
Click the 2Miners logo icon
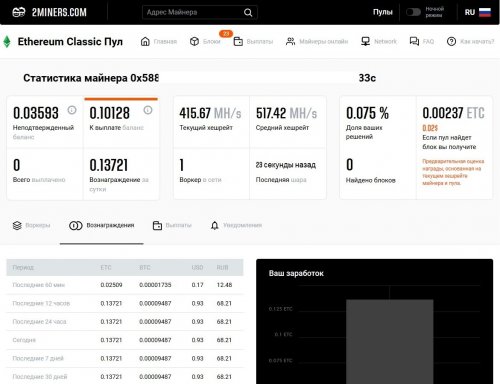(19, 12)
